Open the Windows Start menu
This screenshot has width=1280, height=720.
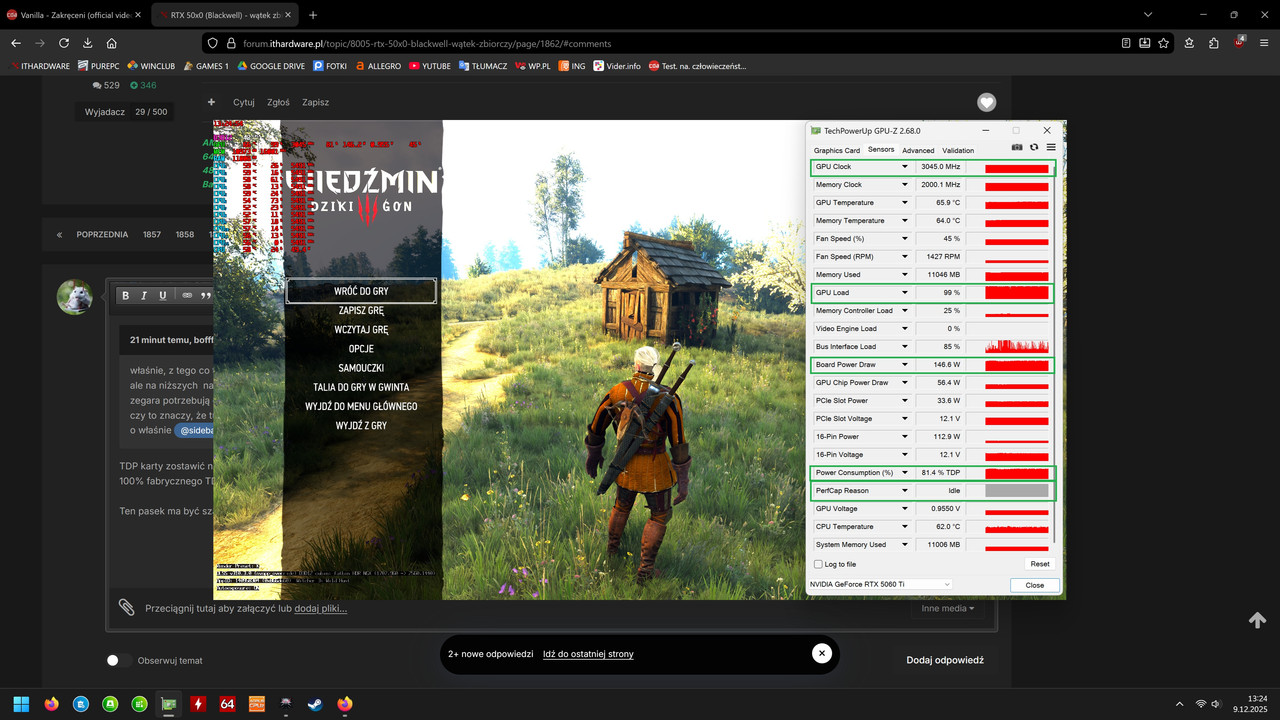pyautogui.click(x=21, y=704)
